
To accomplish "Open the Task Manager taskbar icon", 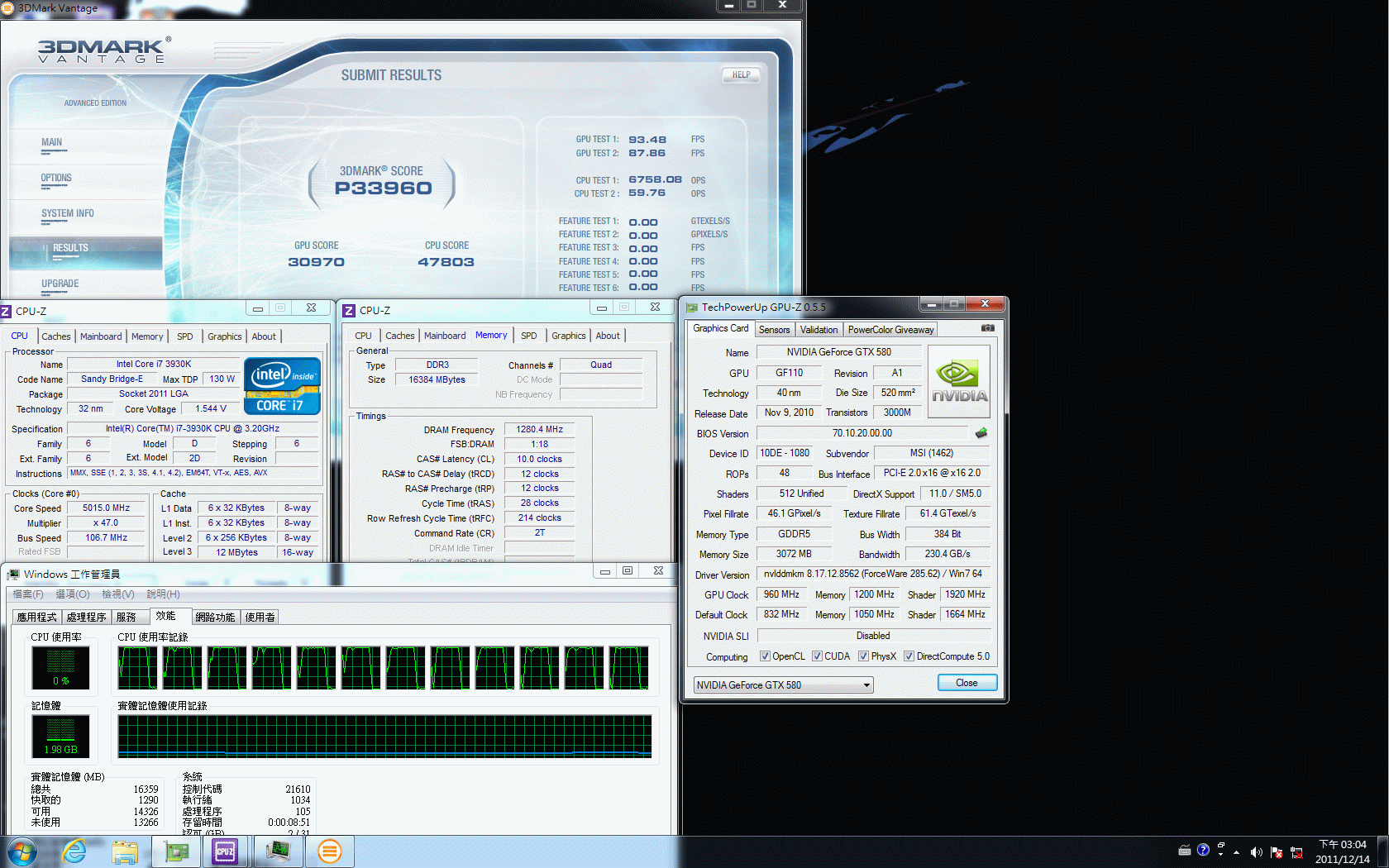I will pyautogui.click(x=278, y=851).
